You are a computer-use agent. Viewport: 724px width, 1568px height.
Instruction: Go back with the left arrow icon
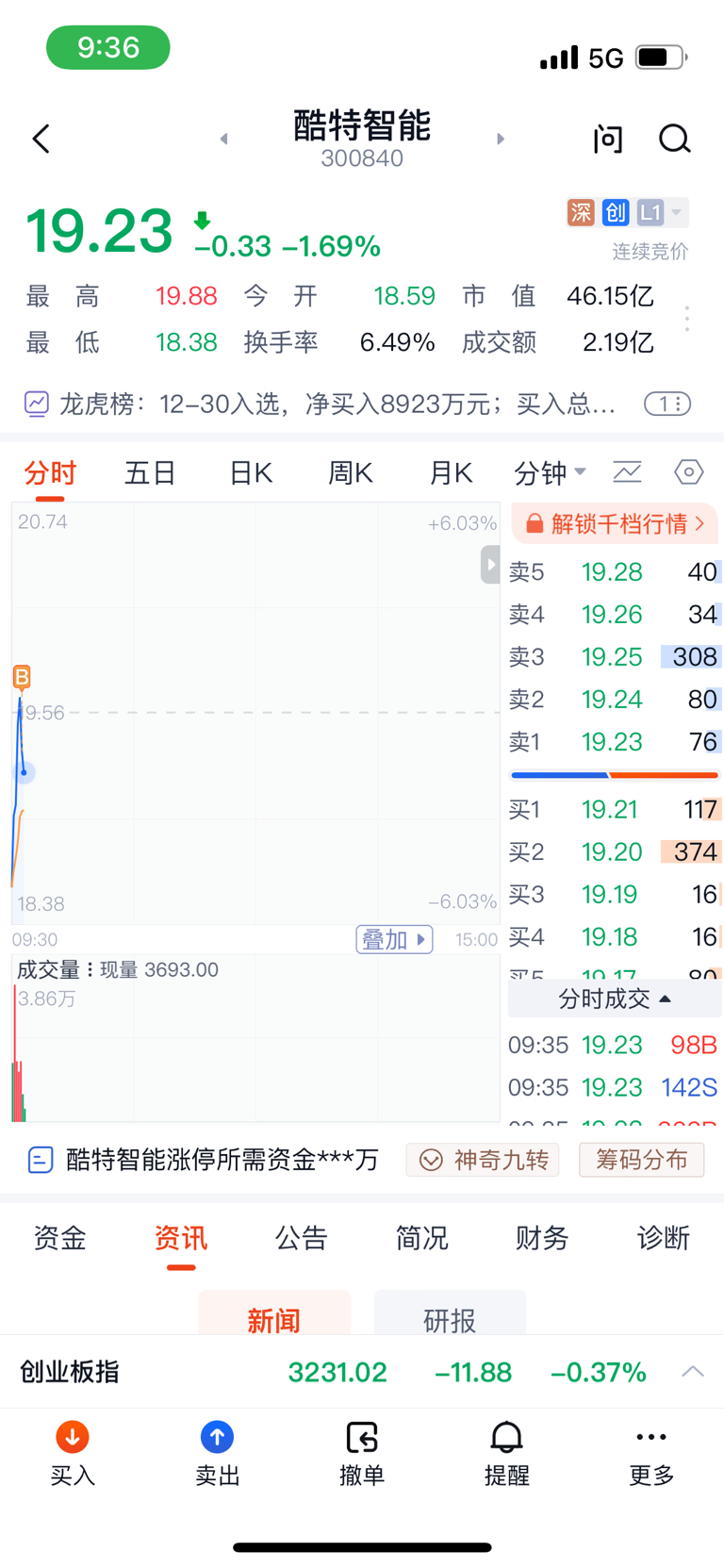point(41,139)
